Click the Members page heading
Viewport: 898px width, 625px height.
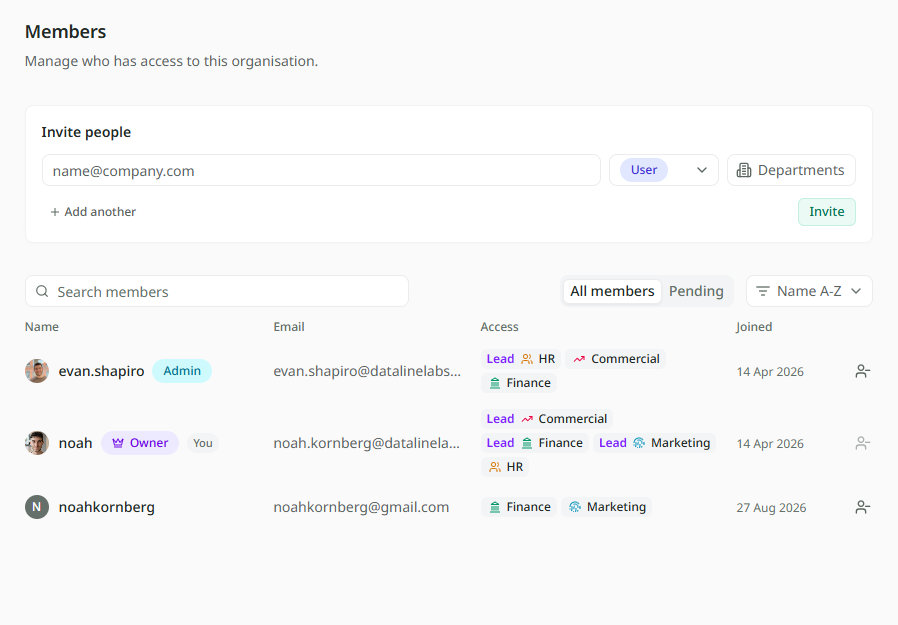[x=65, y=32]
